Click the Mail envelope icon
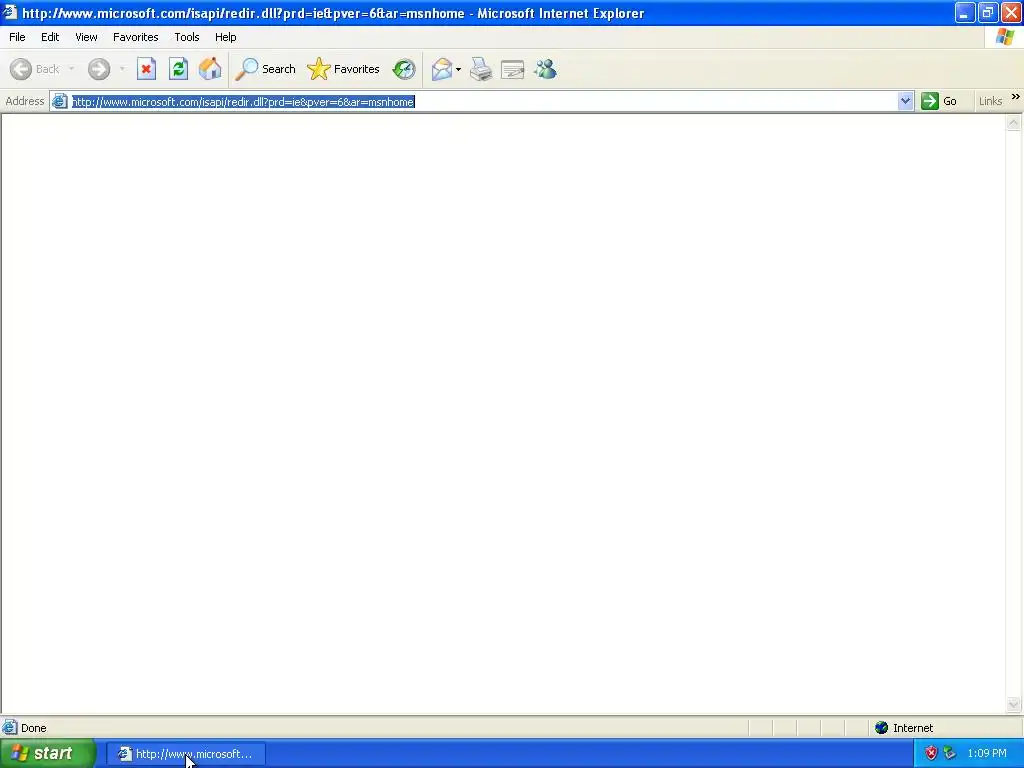Viewport: 1024px width, 768px height. [442, 69]
